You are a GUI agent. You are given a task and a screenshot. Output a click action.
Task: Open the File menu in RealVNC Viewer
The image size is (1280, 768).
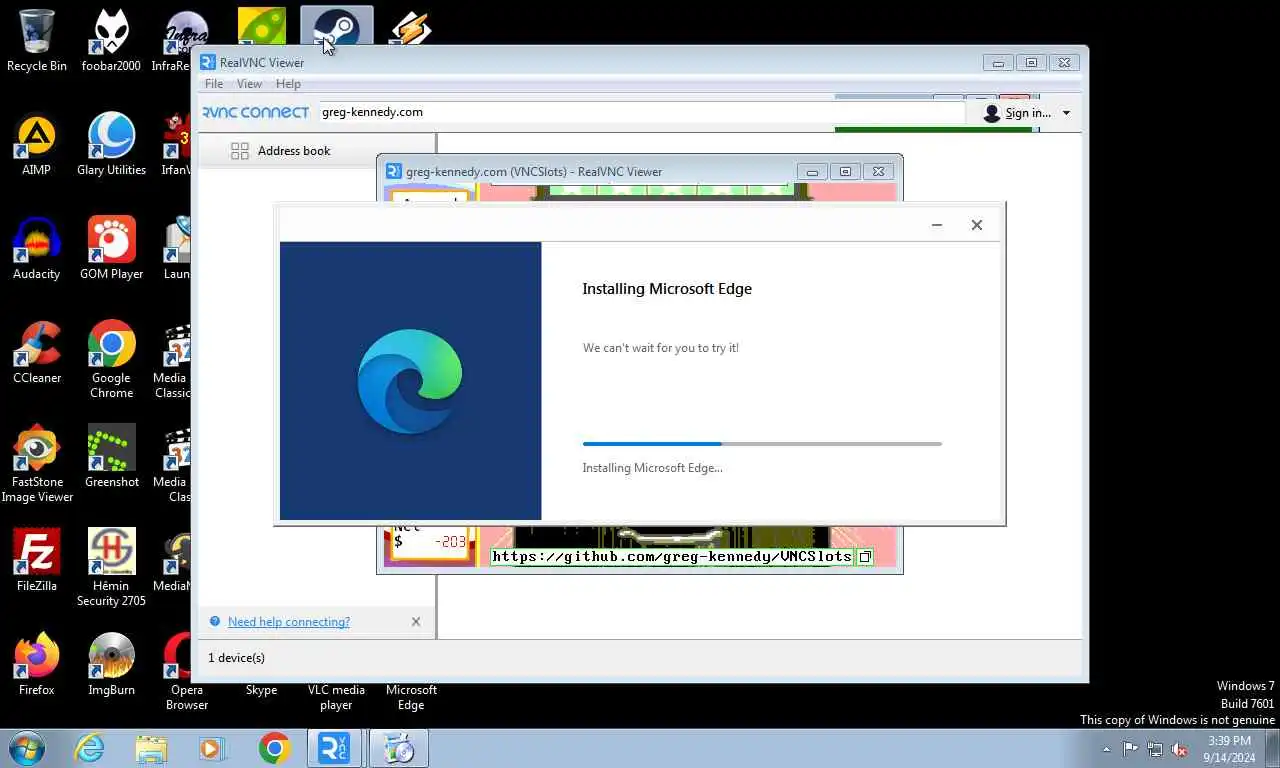(214, 84)
